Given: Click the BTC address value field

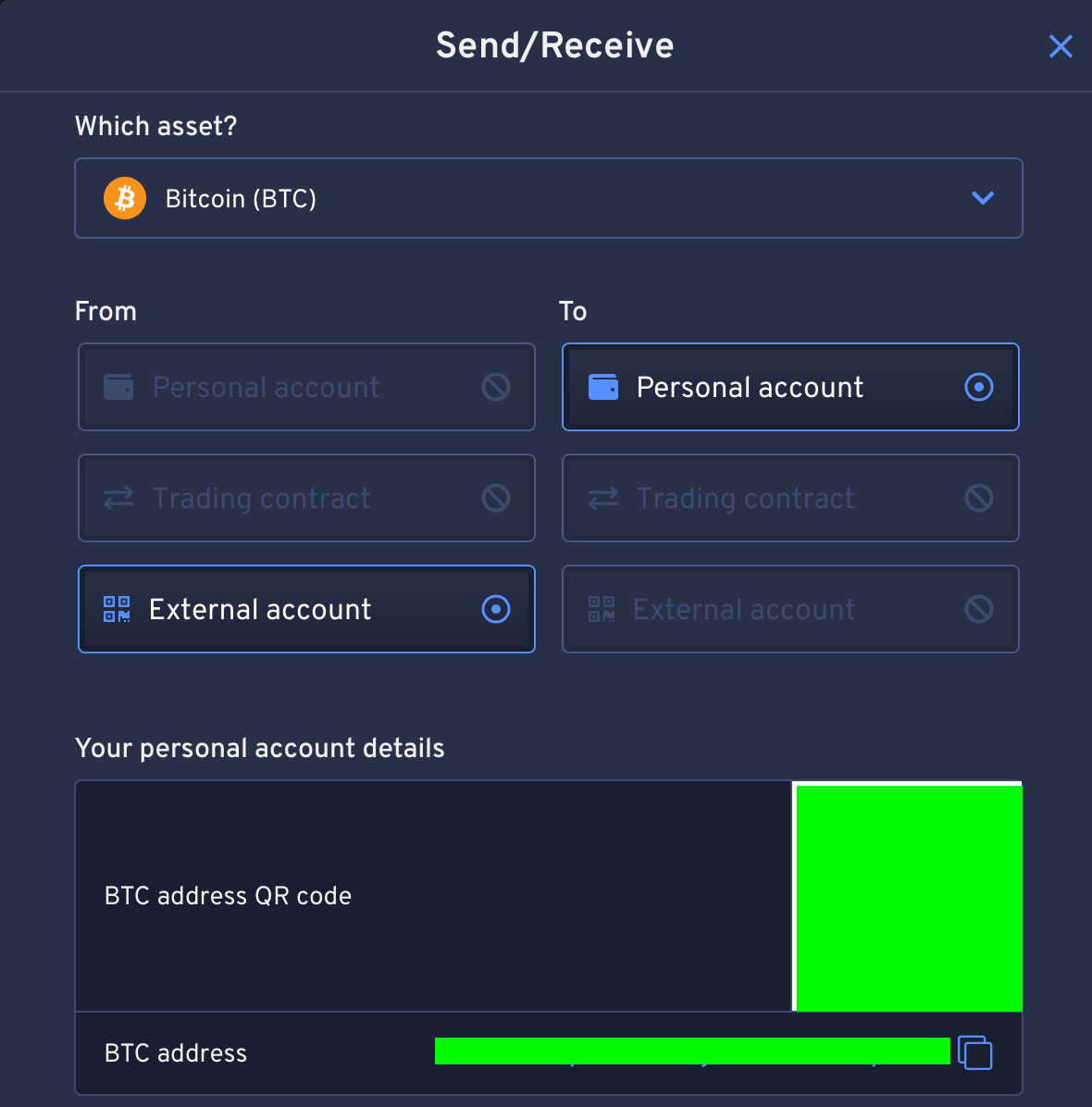Looking at the screenshot, I should click(692, 1051).
